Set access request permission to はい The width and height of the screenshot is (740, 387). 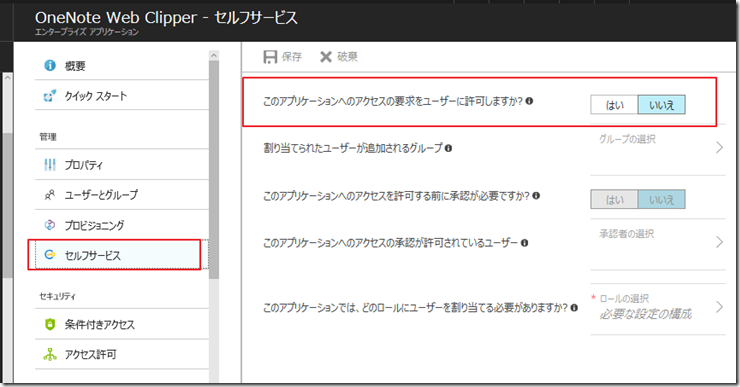(x=614, y=105)
